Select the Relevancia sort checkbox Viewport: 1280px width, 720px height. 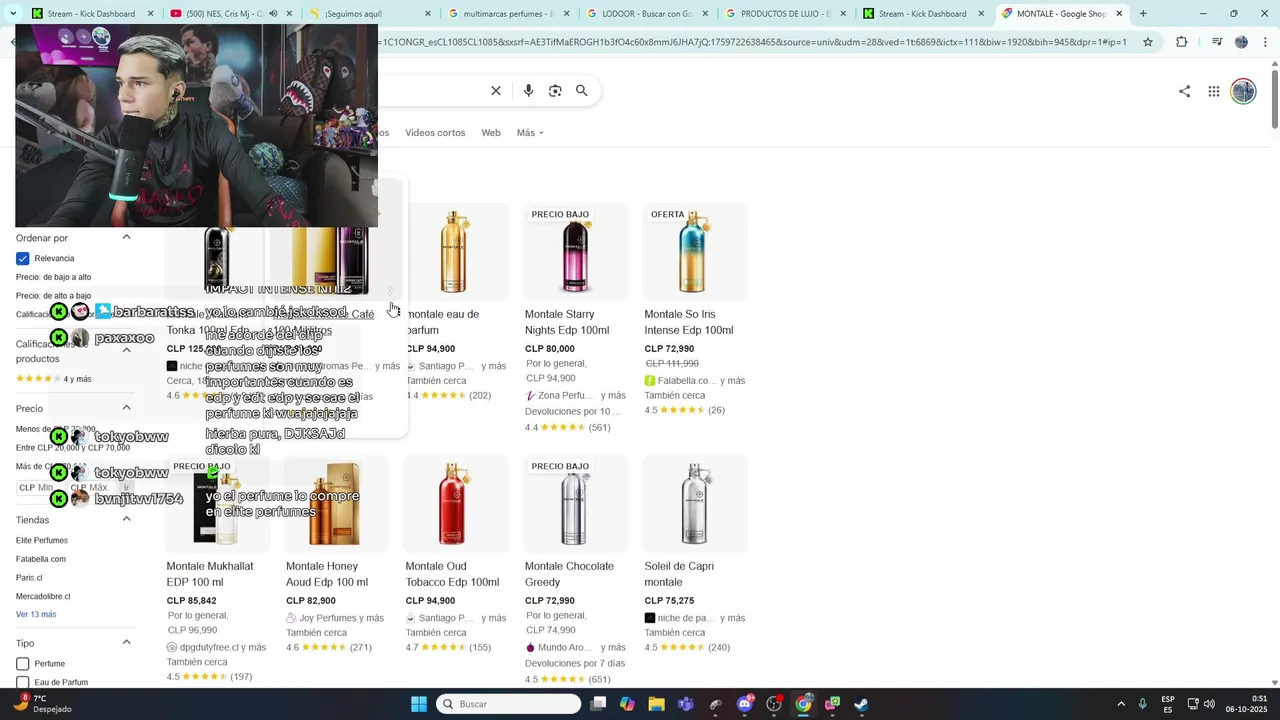(x=22, y=258)
